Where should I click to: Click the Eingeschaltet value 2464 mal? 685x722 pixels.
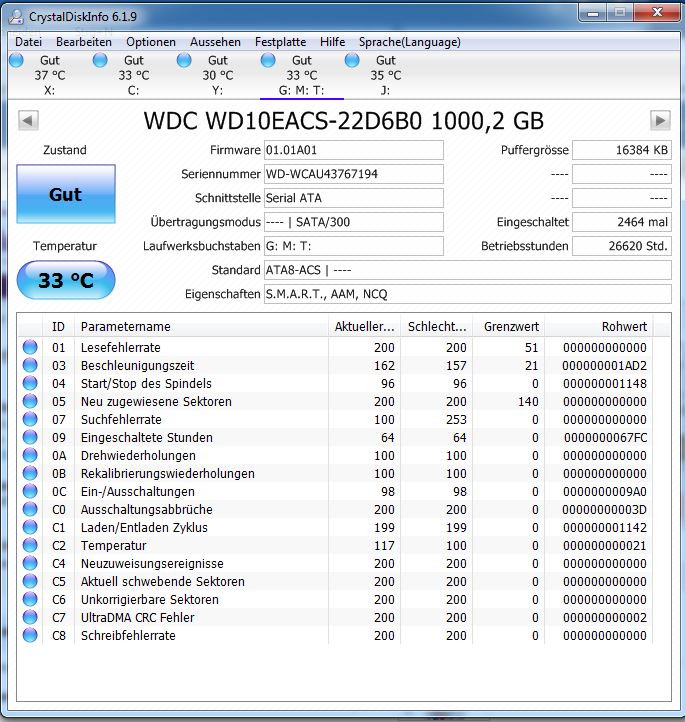click(x=621, y=222)
